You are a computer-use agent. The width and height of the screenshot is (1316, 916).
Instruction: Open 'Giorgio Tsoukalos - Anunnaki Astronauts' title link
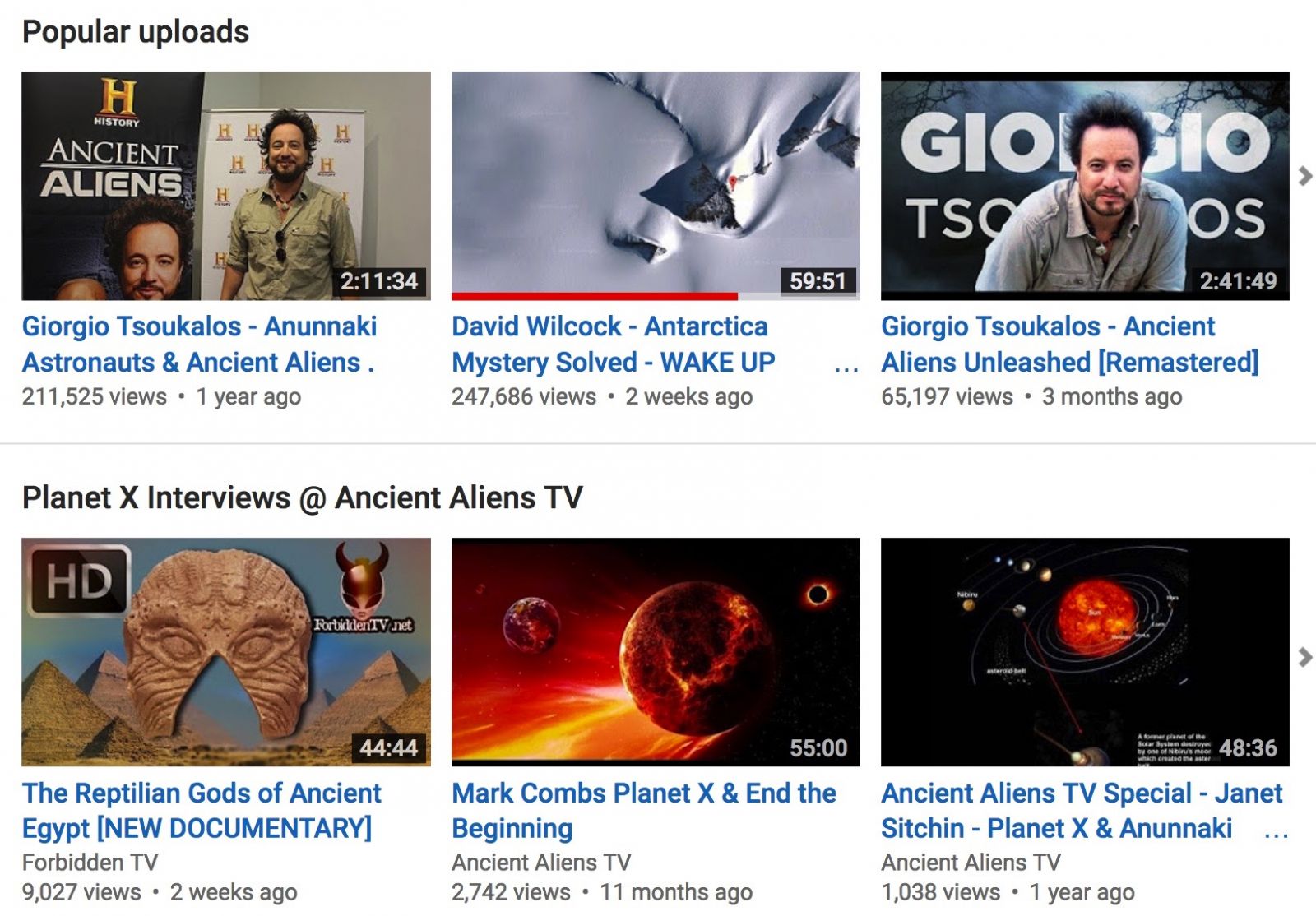pos(199,345)
